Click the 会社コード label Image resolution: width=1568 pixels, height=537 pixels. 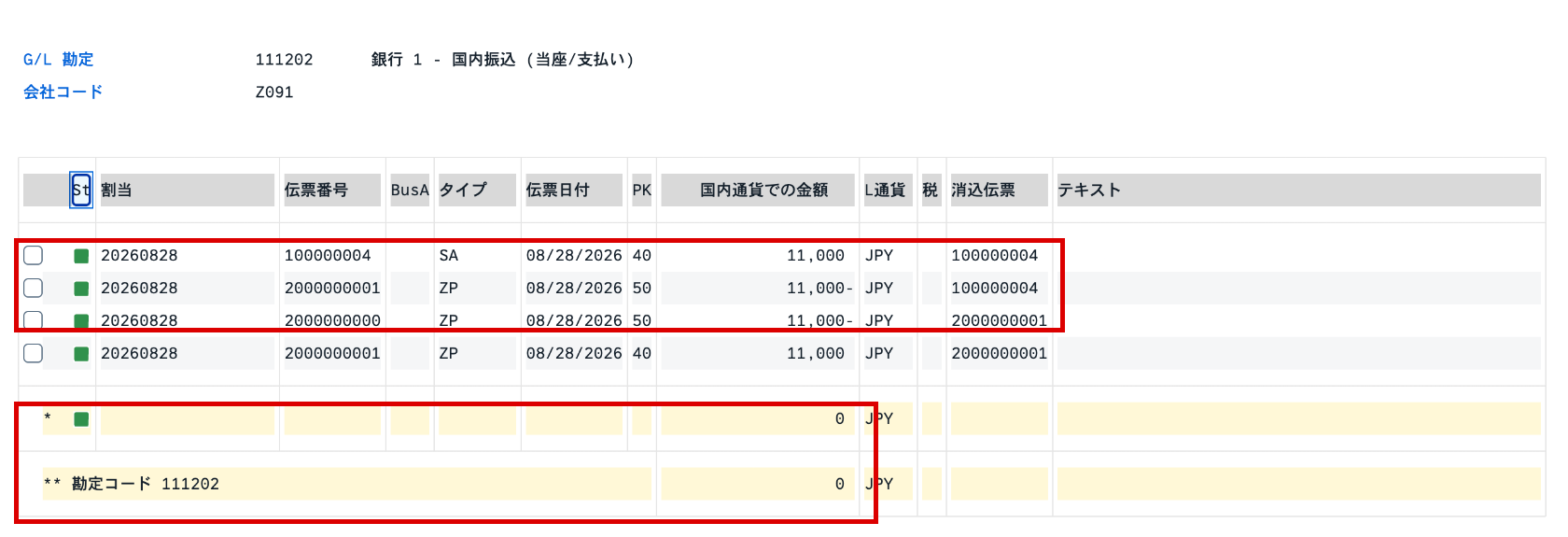click(x=63, y=92)
